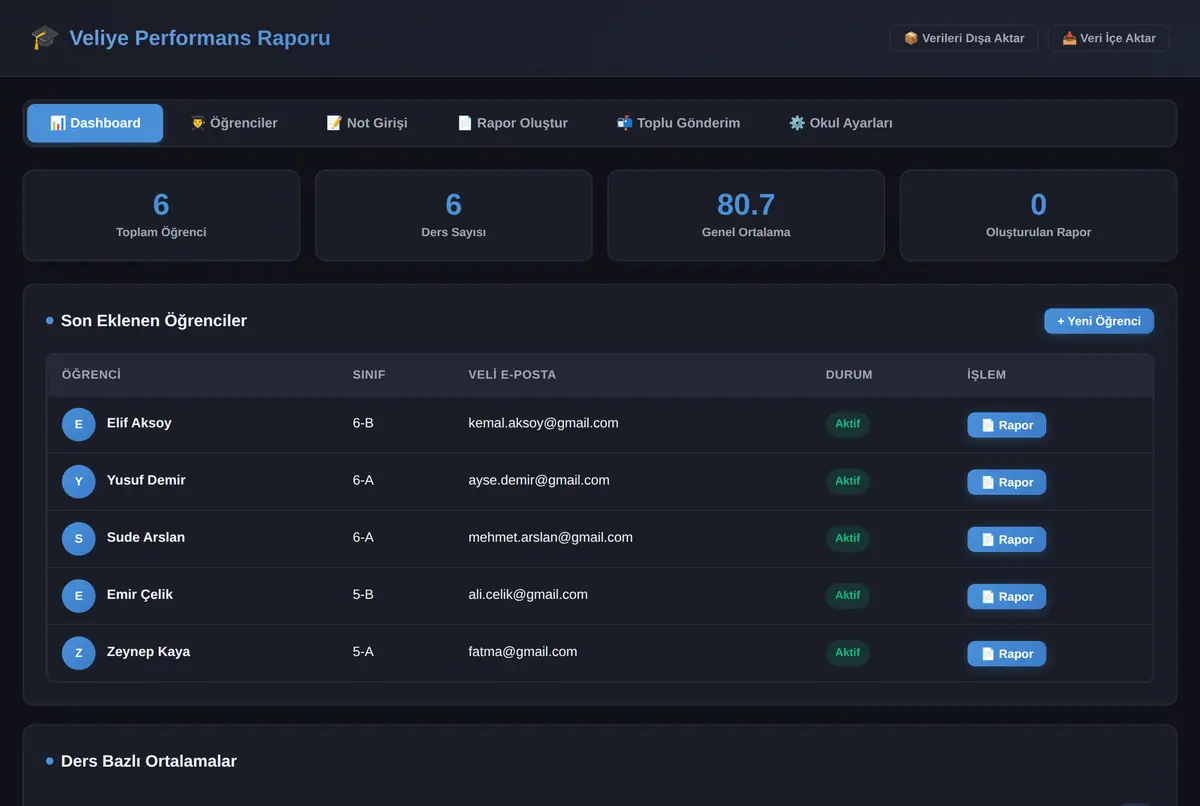1200x806 pixels.
Task: Click Rapor button for Zeynep Kaya
Action: [1007, 653]
